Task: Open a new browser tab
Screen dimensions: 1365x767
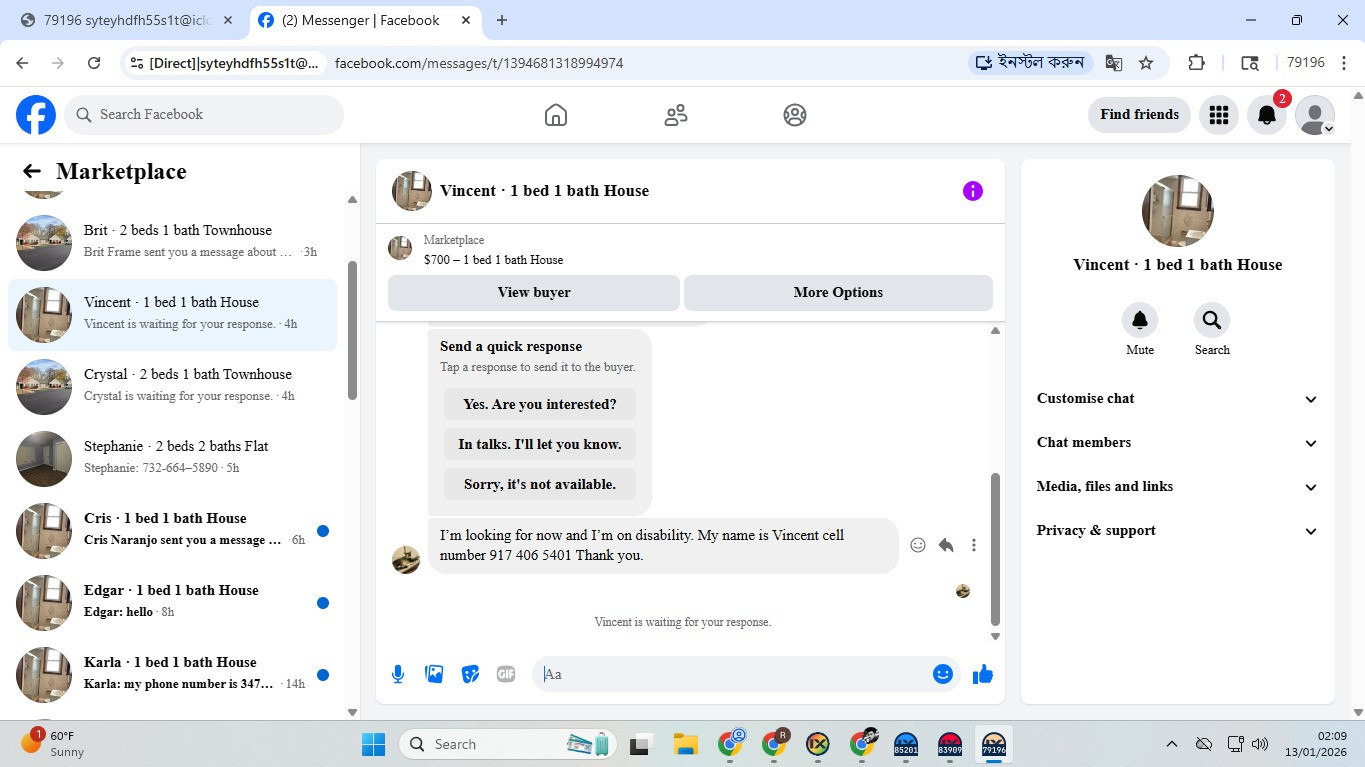Action: tap(502, 20)
